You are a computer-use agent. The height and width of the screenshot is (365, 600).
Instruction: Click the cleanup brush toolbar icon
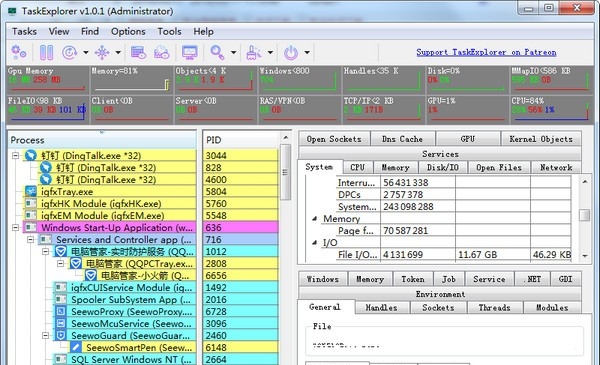[x=253, y=52]
